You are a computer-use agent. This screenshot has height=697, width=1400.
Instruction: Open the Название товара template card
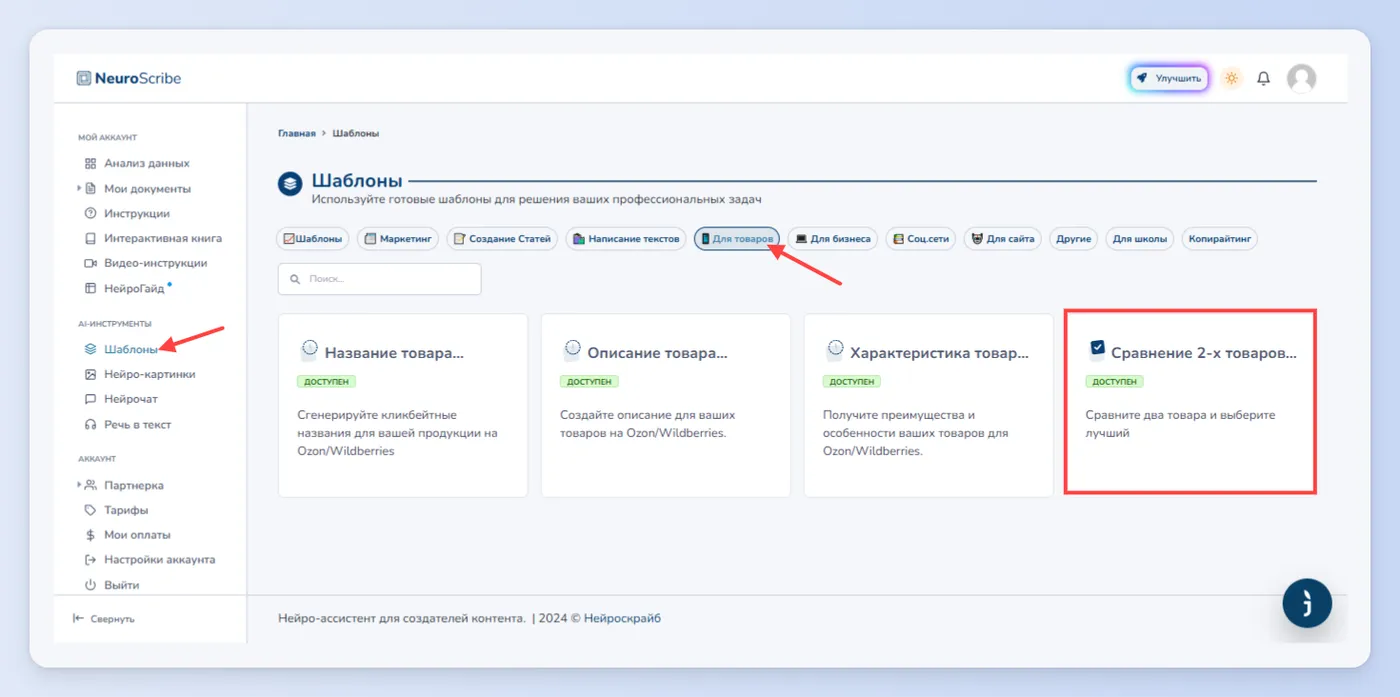click(x=403, y=405)
